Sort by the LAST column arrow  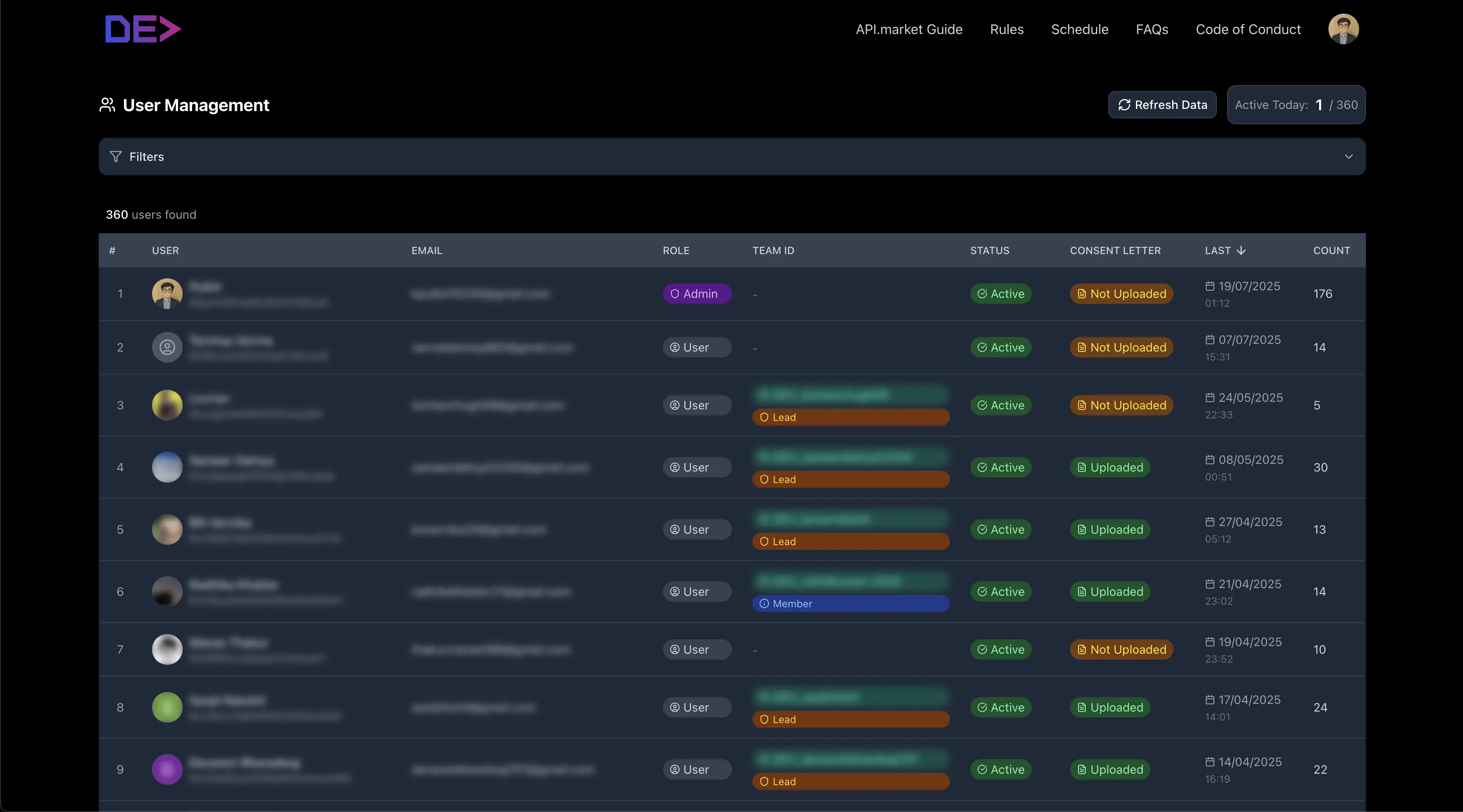1241,250
